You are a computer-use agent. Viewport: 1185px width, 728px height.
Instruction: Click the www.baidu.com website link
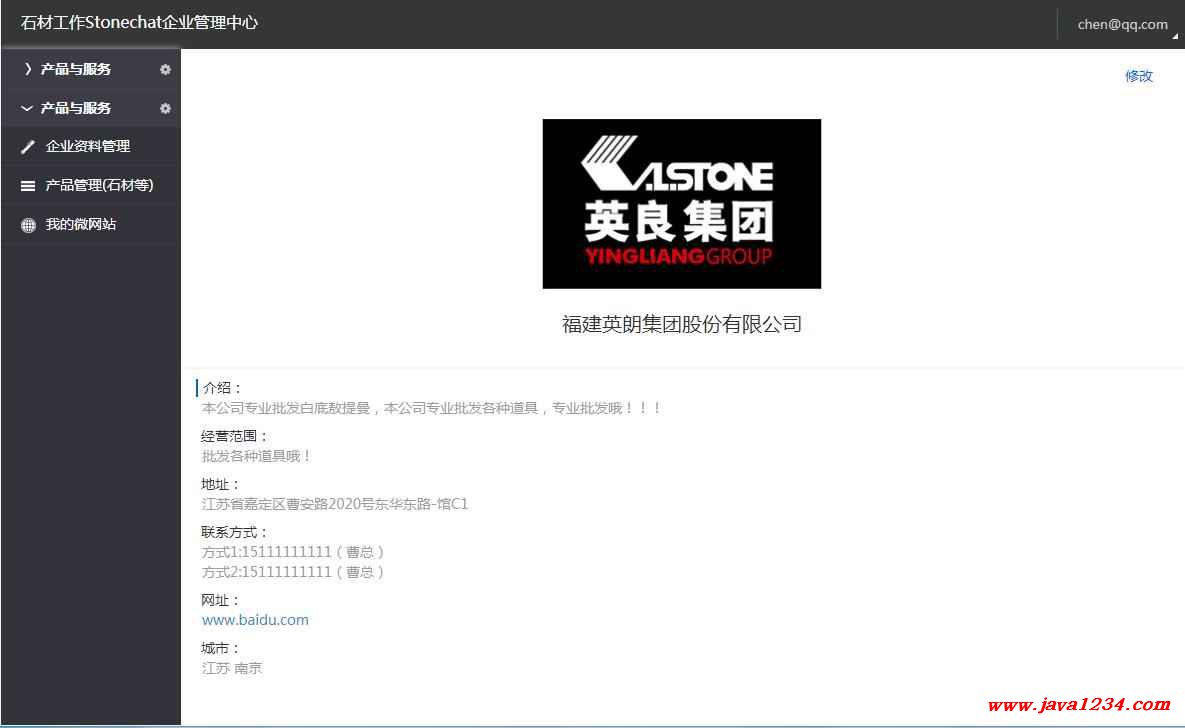255,620
